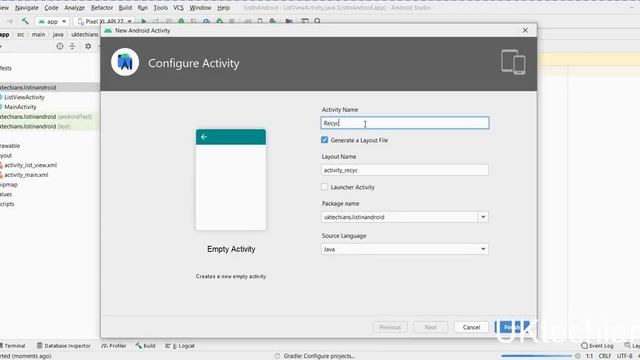This screenshot has height=360, width=640.
Task: Click the Finish button
Action: [x=512, y=327]
